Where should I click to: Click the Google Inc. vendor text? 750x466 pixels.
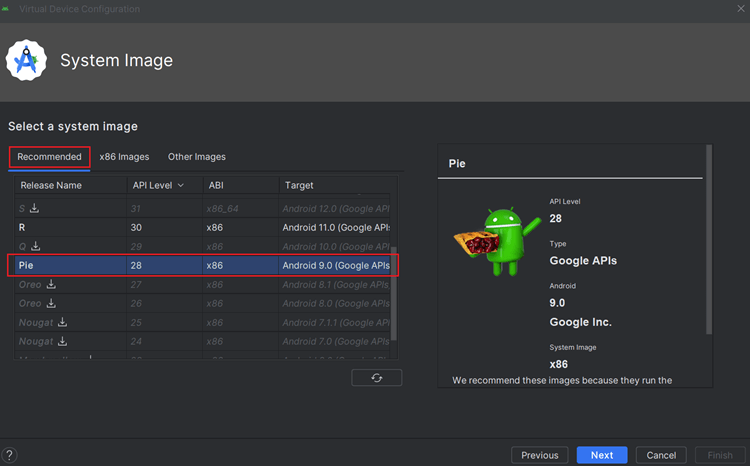(x=580, y=322)
